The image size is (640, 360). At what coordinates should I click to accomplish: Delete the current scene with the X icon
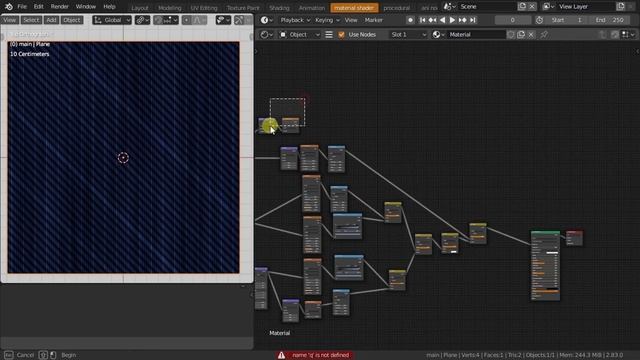pos(532,7)
